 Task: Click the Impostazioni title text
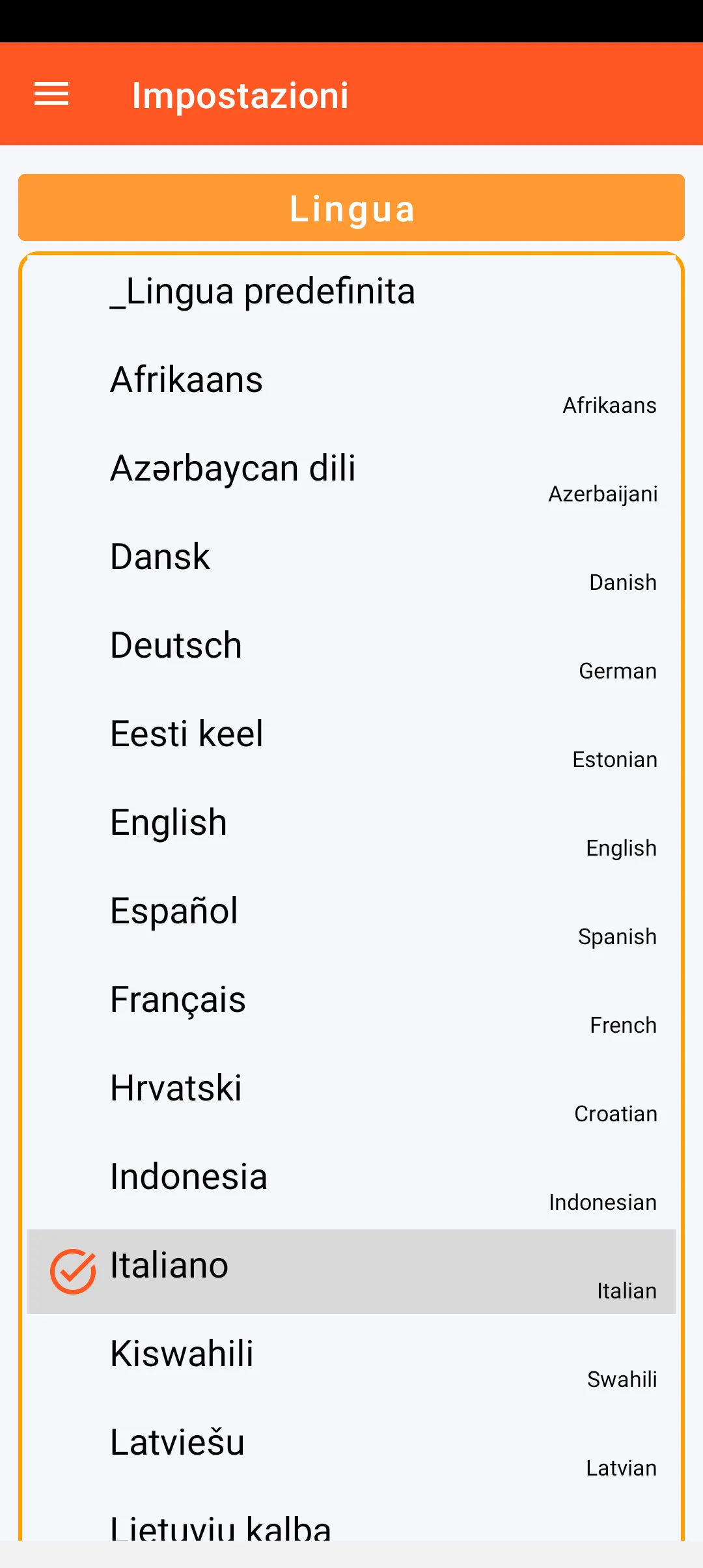tap(240, 95)
